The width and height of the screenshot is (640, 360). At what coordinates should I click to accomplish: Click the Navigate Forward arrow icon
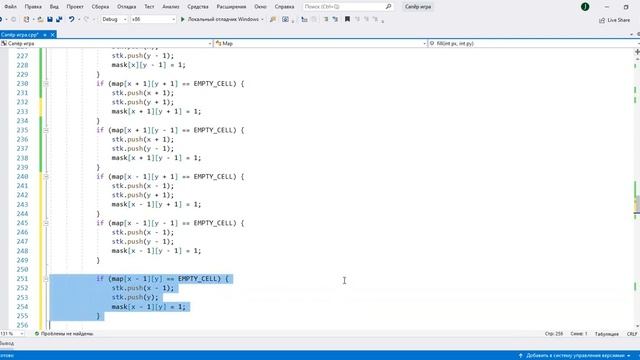click(13, 19)
